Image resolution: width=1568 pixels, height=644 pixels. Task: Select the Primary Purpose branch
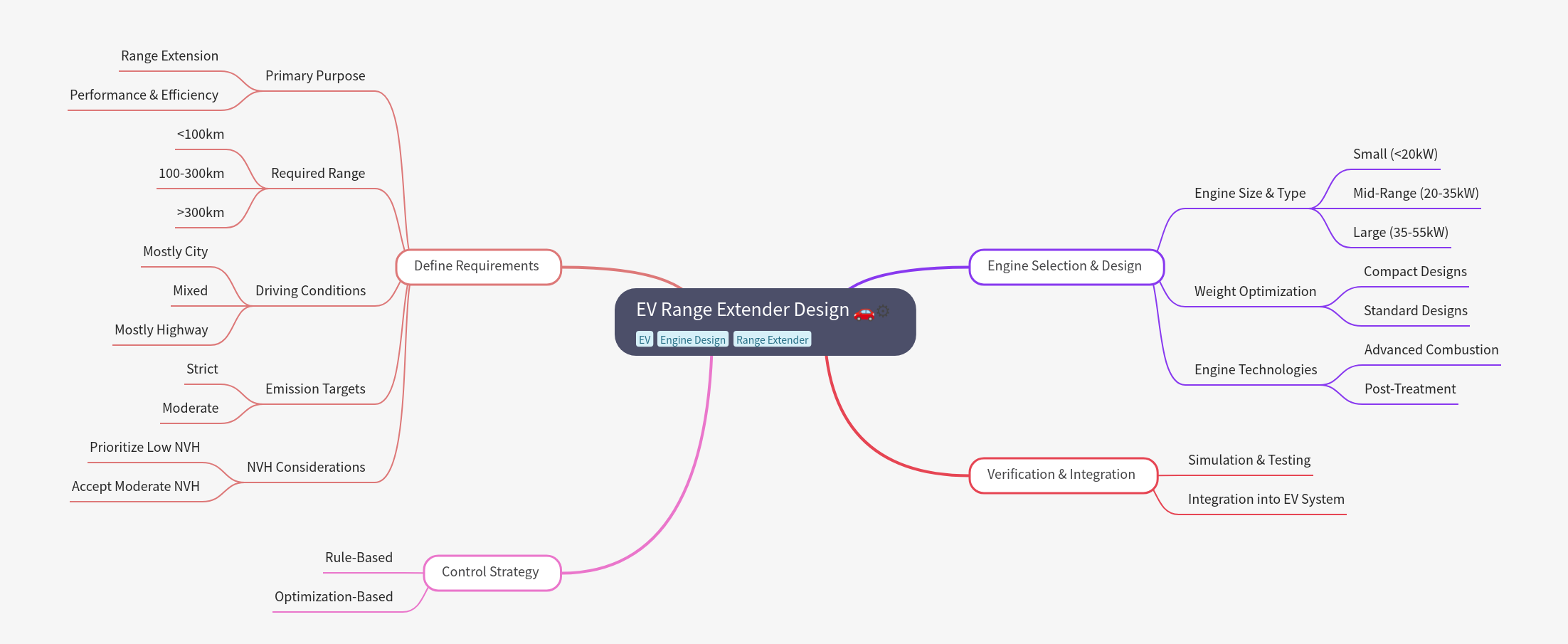pyautogui.click(x=315, y=75)
